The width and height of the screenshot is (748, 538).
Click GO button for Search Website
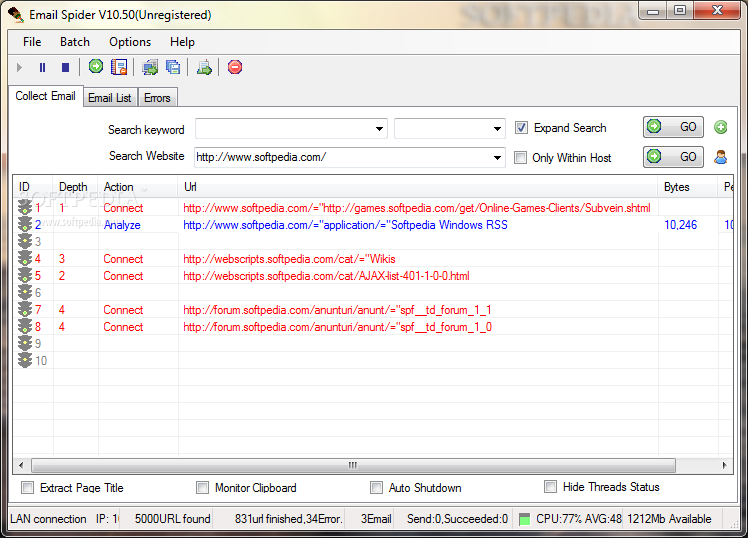tap(673, 157)
